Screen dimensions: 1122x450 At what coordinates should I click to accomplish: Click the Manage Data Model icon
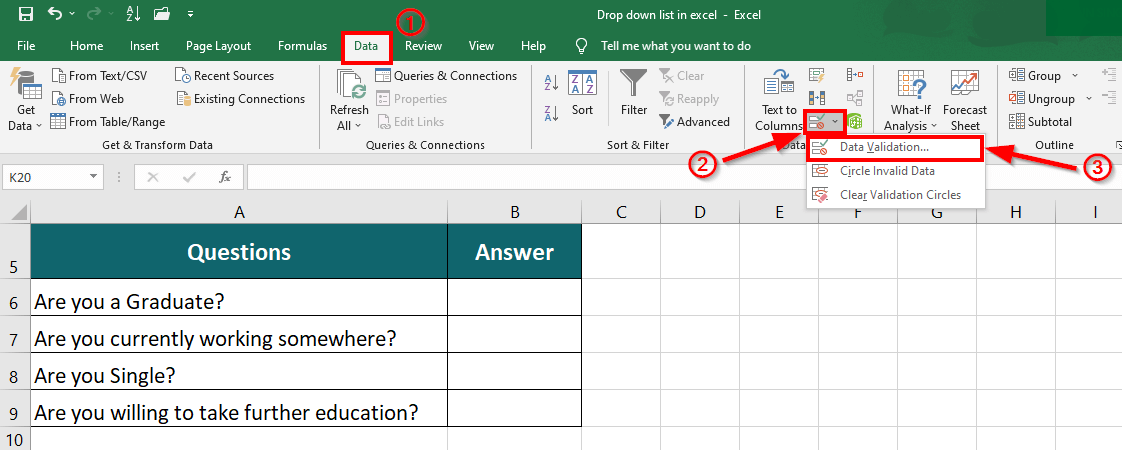pyautogui.click(x=854, y=122)
